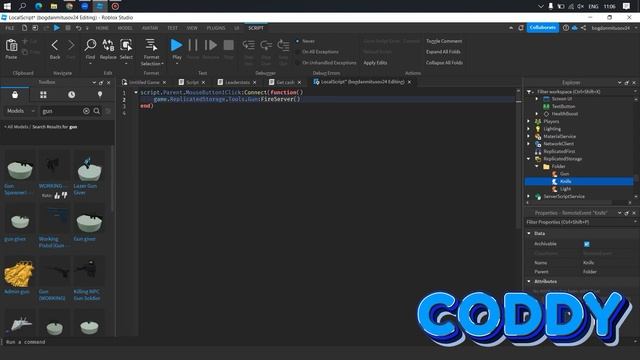Click Apply Edits button
The image size is (640, 360).
[375, 63]
